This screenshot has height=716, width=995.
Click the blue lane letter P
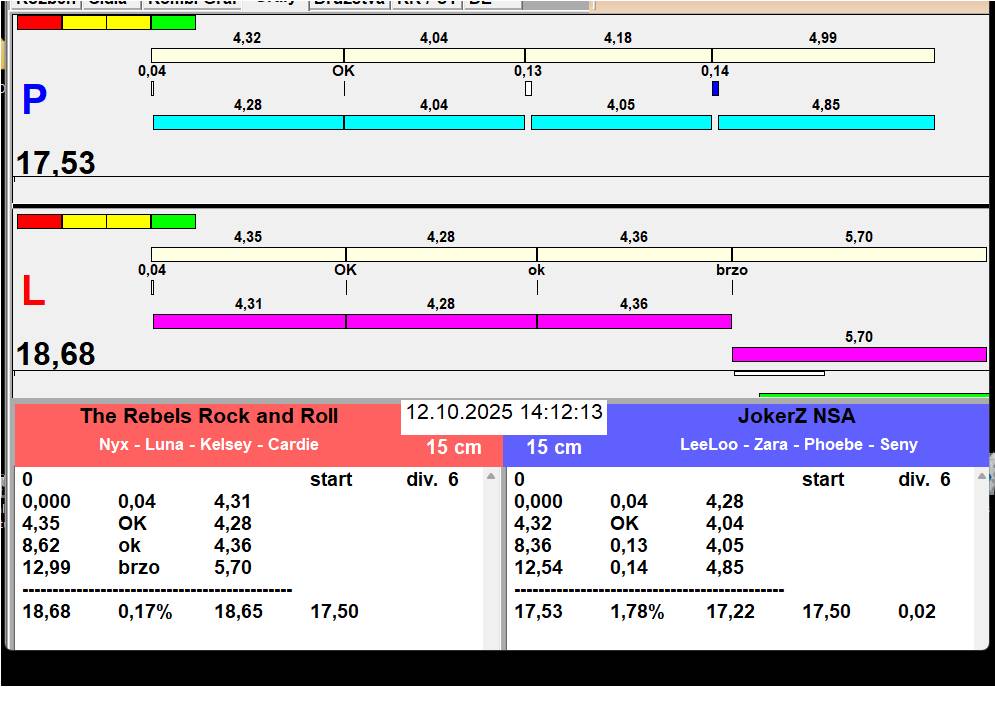click(x=34, y=100)
